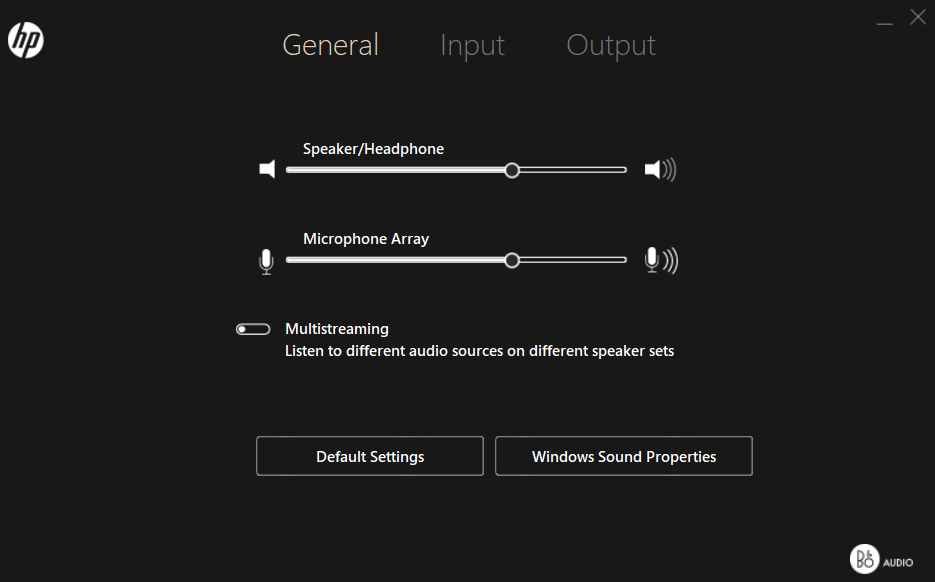Click the HP logo
This screenshot has height=582, width=935.
(x=25, y=40)
